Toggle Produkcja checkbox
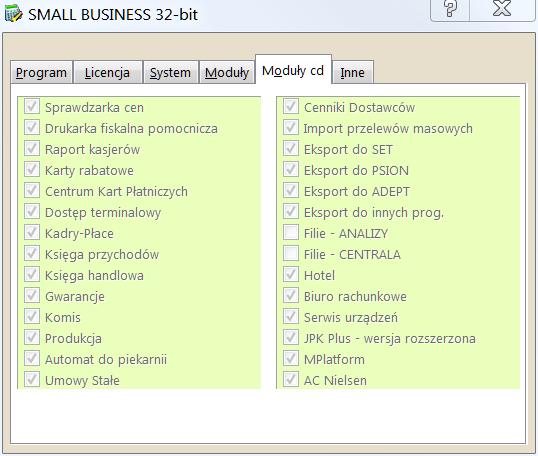The height and width of the screenshot is (456, 538). click(32, 338)
